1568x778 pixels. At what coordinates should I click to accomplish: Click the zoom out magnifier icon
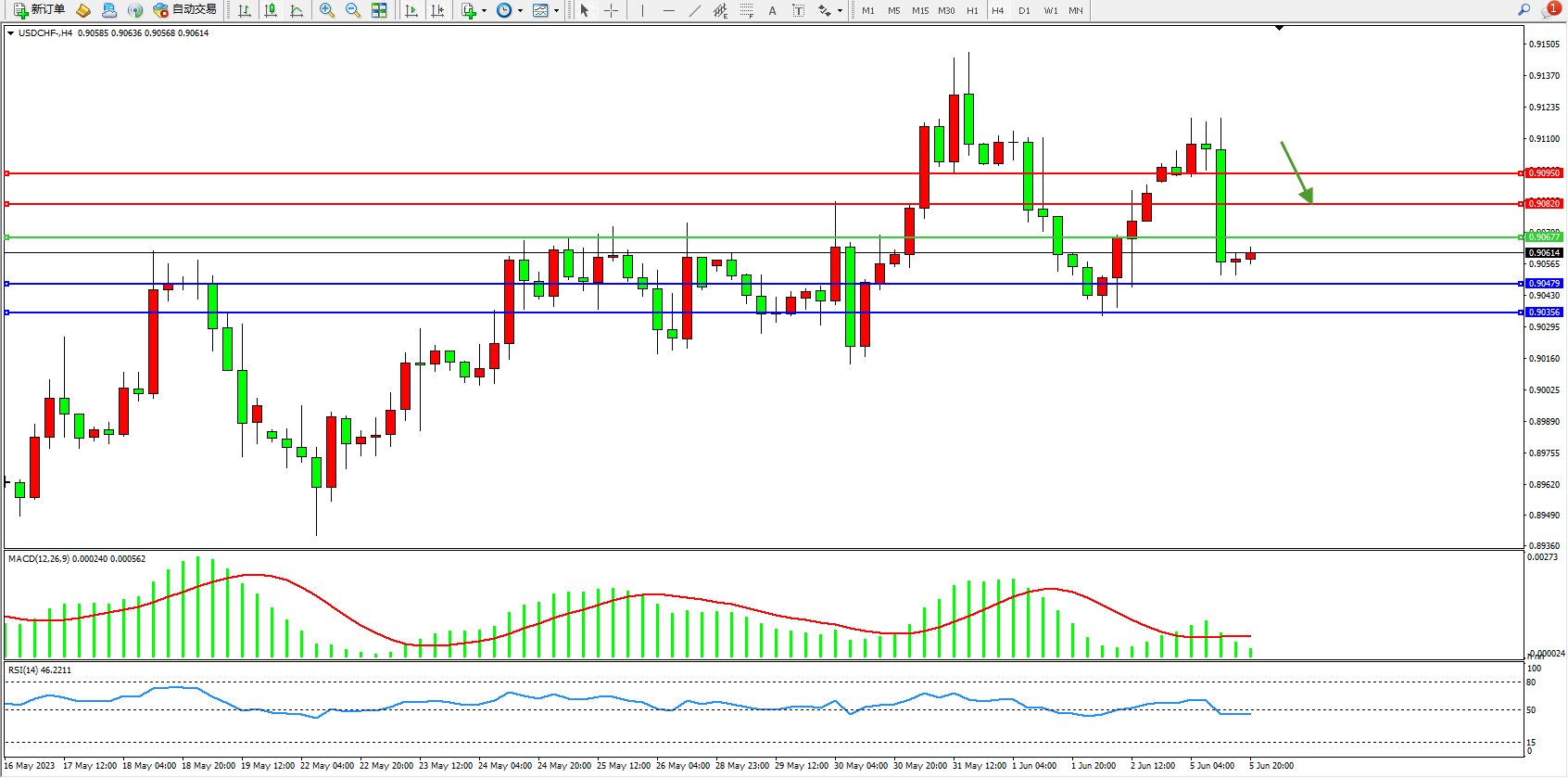click(x=353, y=10)
